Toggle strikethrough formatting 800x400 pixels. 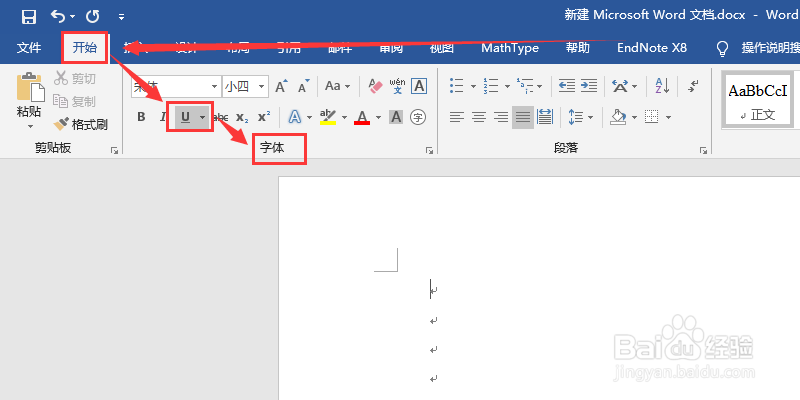pyautogui.click(x=220, y=117)
